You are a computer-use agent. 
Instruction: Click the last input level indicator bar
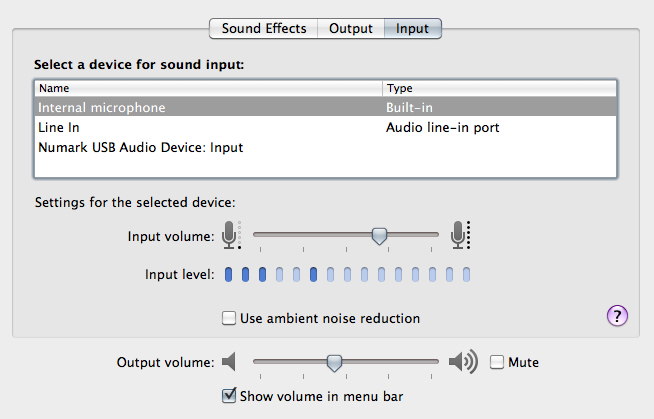coord(466,274)
